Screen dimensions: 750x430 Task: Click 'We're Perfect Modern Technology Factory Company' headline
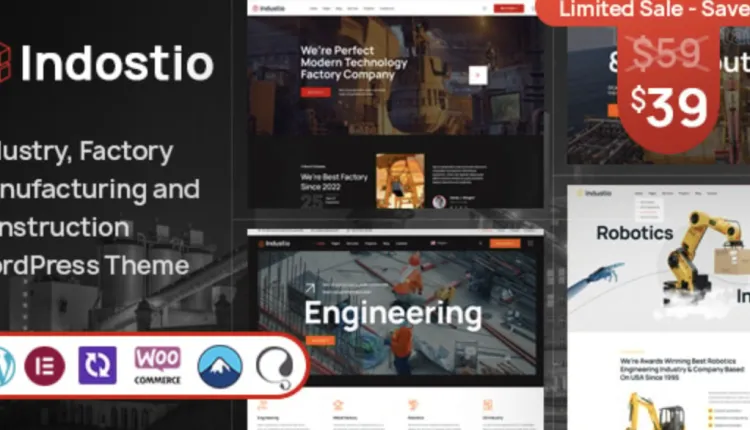[x=354, y=63]
